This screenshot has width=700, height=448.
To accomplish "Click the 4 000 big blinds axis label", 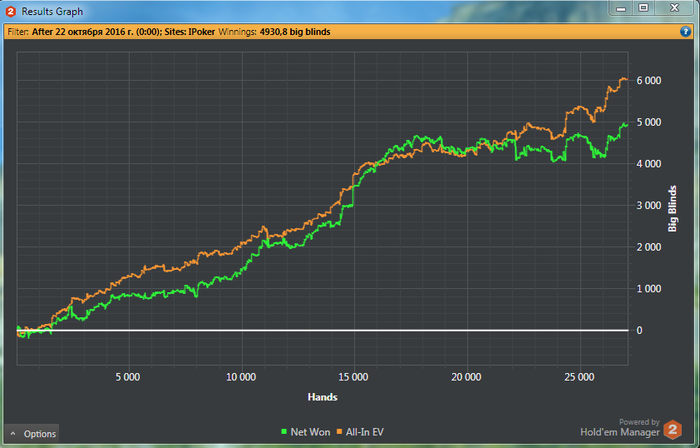I will pos(649,164).
